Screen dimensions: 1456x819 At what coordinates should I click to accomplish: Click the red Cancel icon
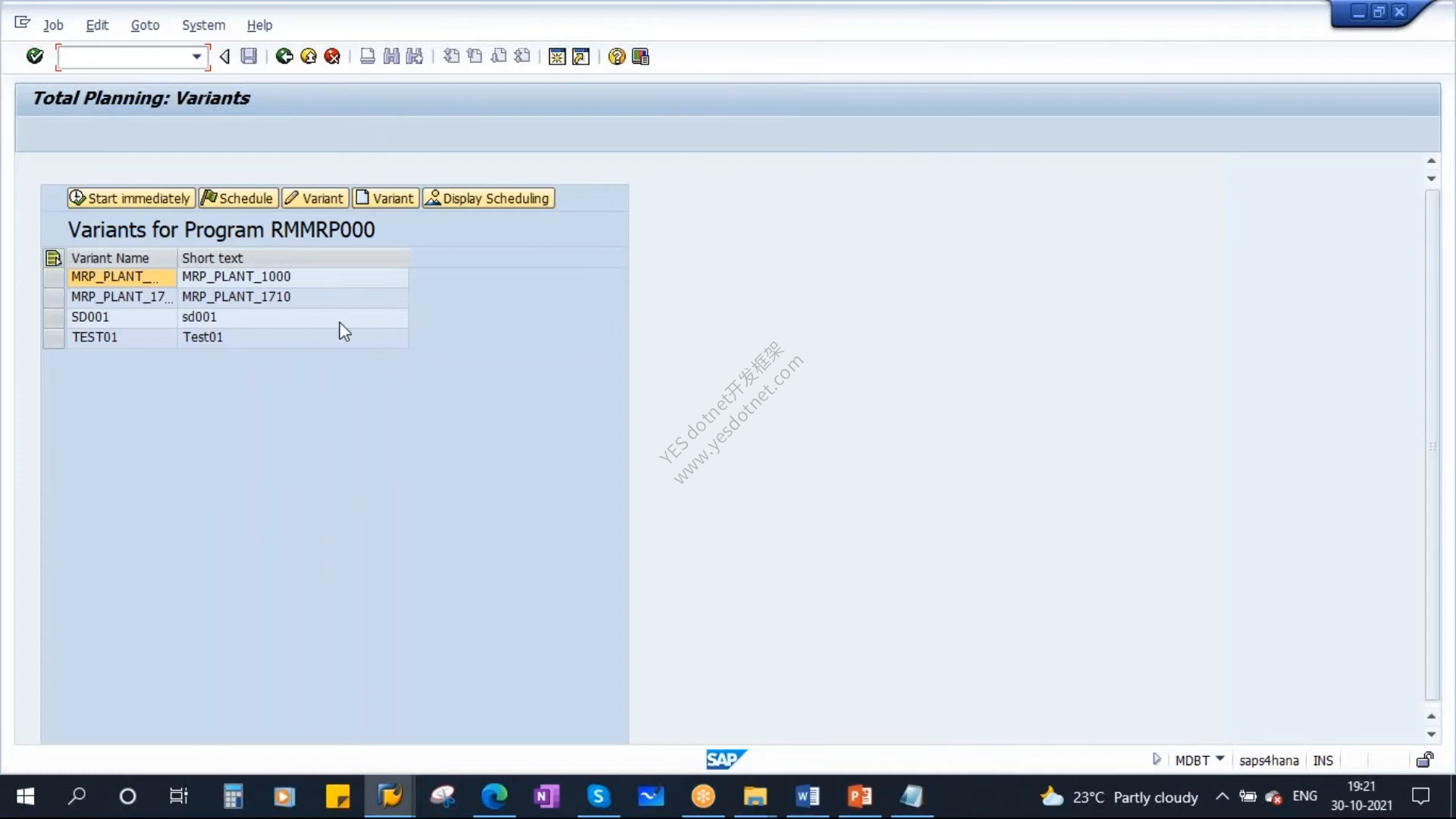[332, 56]
